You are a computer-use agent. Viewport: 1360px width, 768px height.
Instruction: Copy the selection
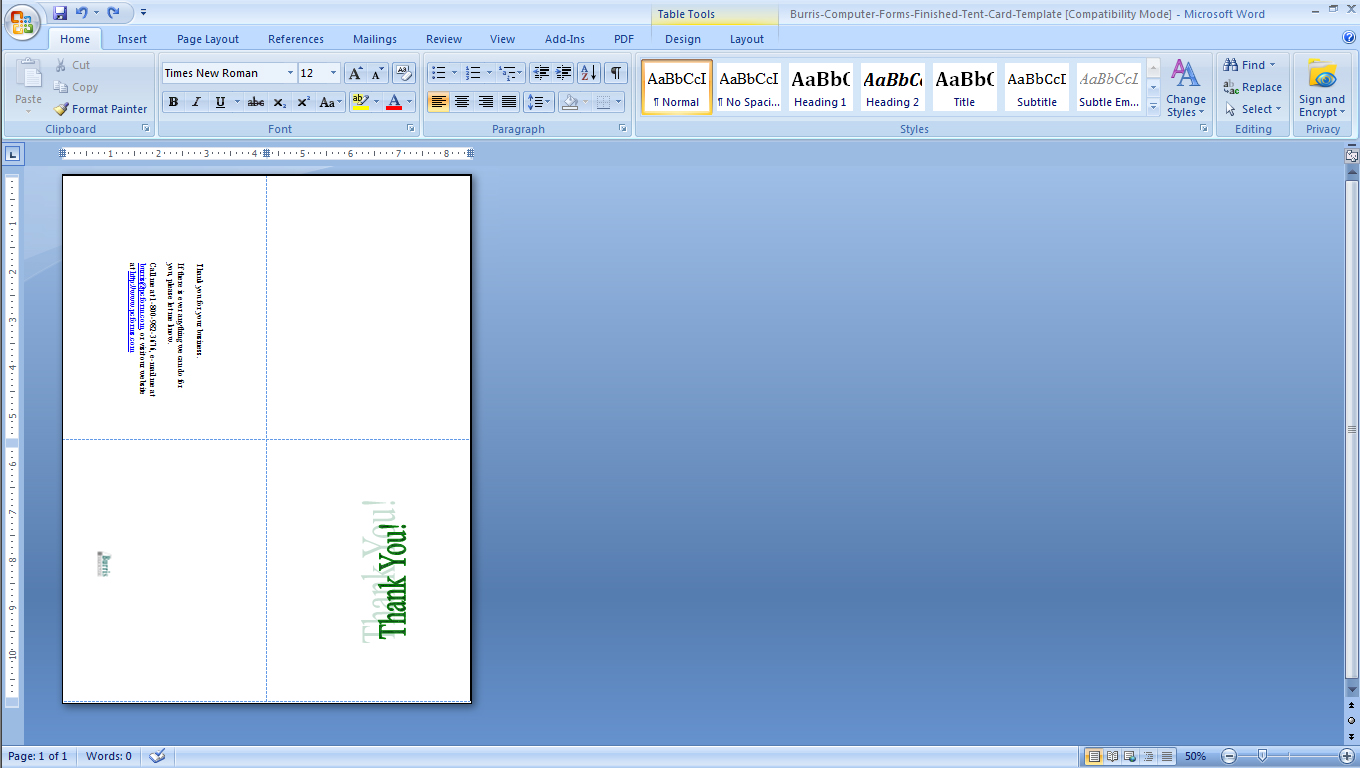[76, 87]
